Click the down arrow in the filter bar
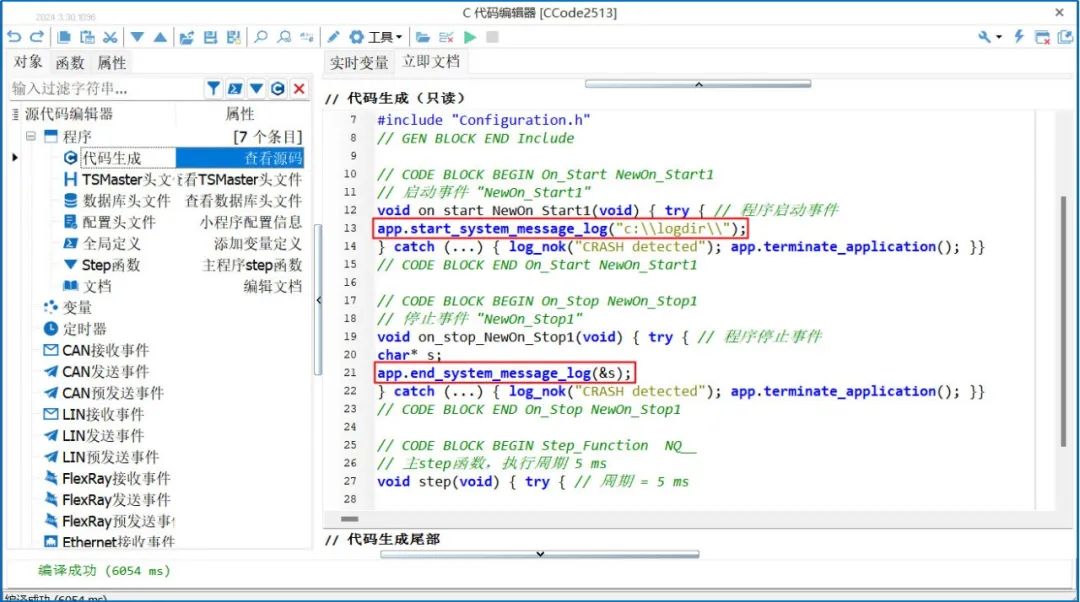The width and height of the screenshot is (1080, 602). (x=256, y=88)
